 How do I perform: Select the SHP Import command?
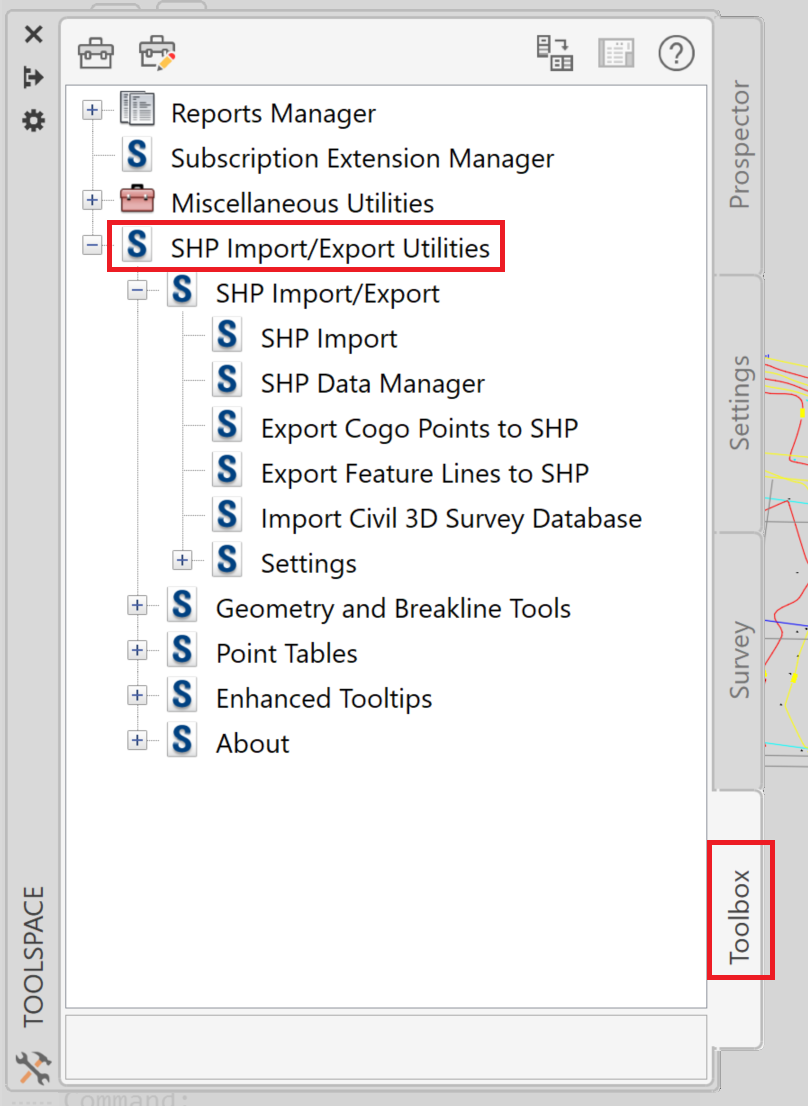[329, 339]
